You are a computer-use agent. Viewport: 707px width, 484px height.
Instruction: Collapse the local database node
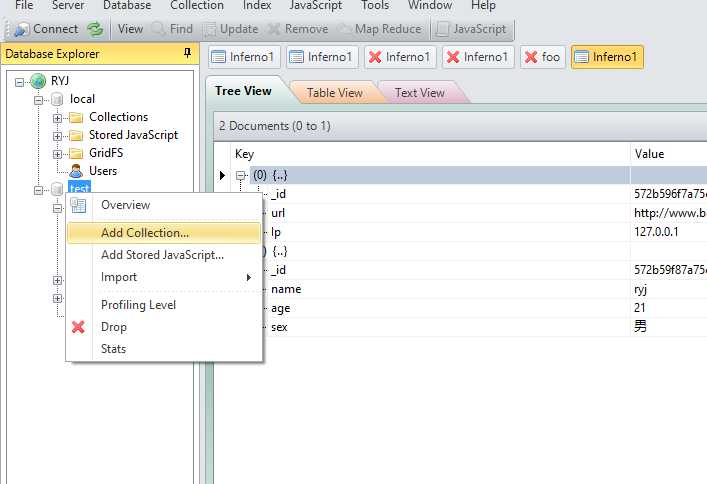[38, 100]
